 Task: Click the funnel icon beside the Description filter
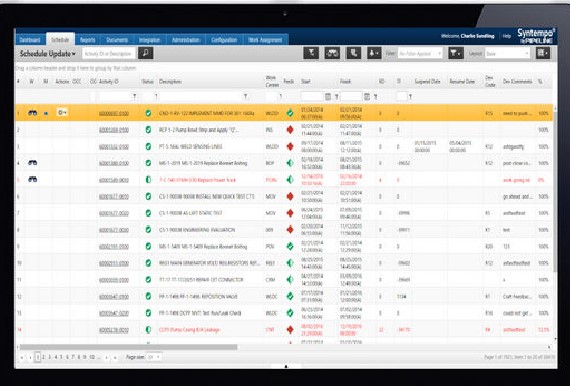[245, 97]
